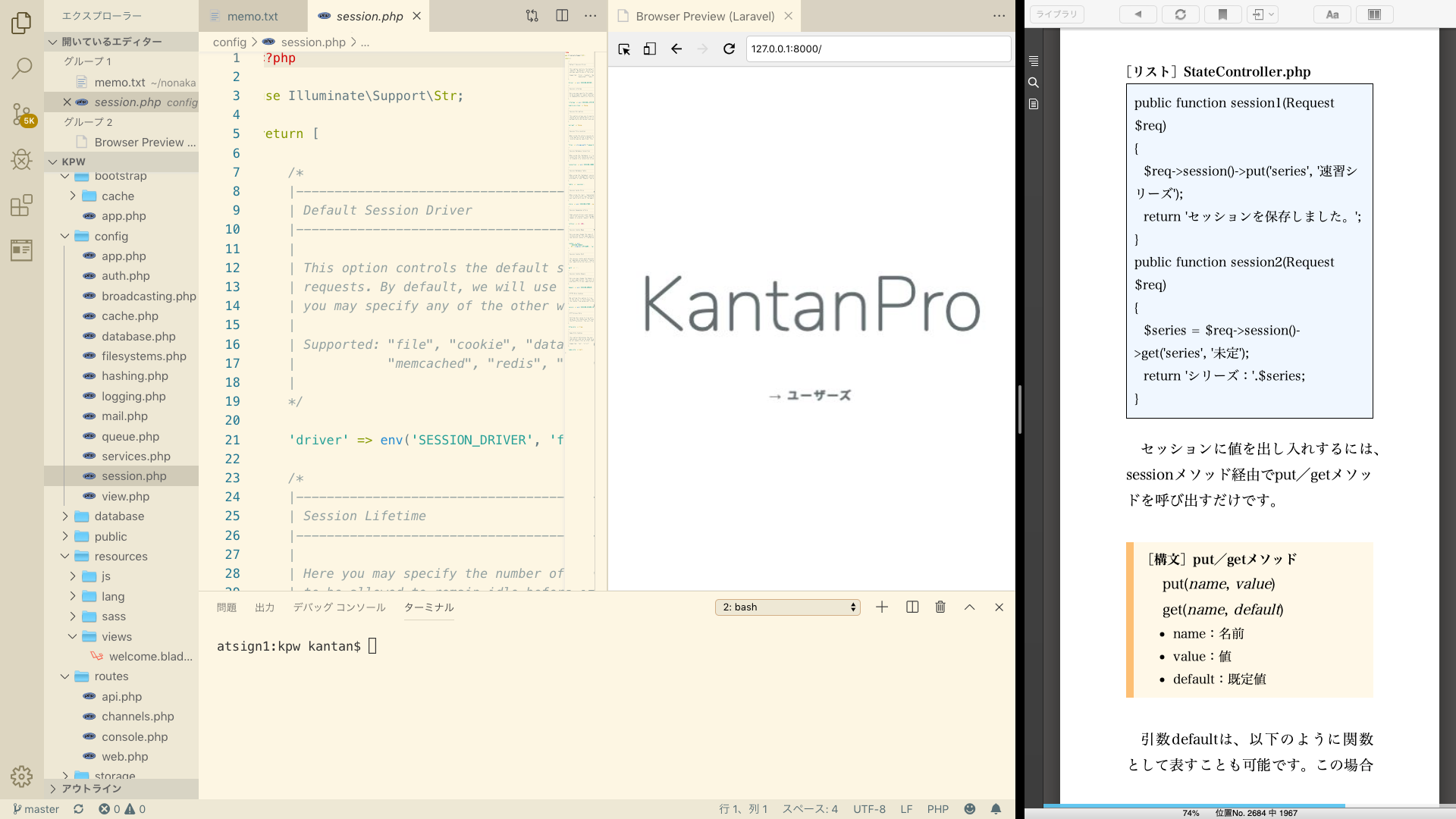
Task: Click the compare changes icon in editor toolbar
Action: click(x=532, y=16)
